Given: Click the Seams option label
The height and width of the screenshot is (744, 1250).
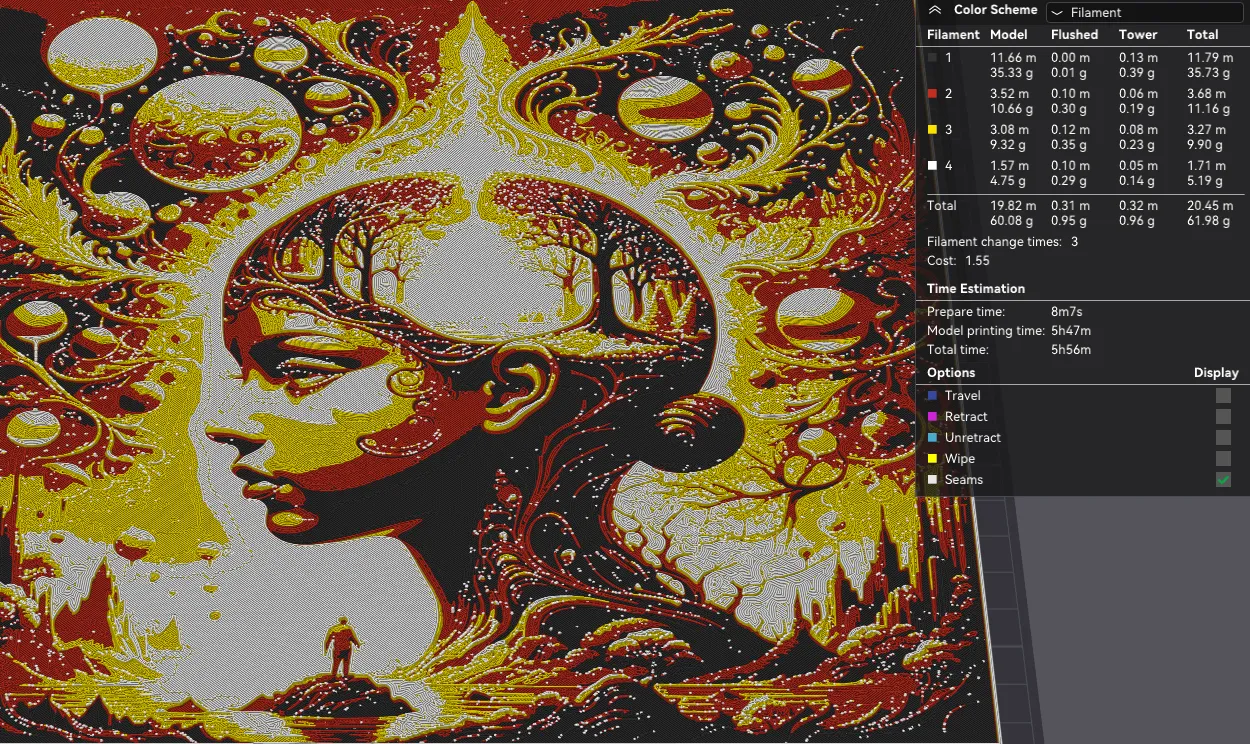Looking at the screenshot, I should pyautogui.click(x=964, y=480).
